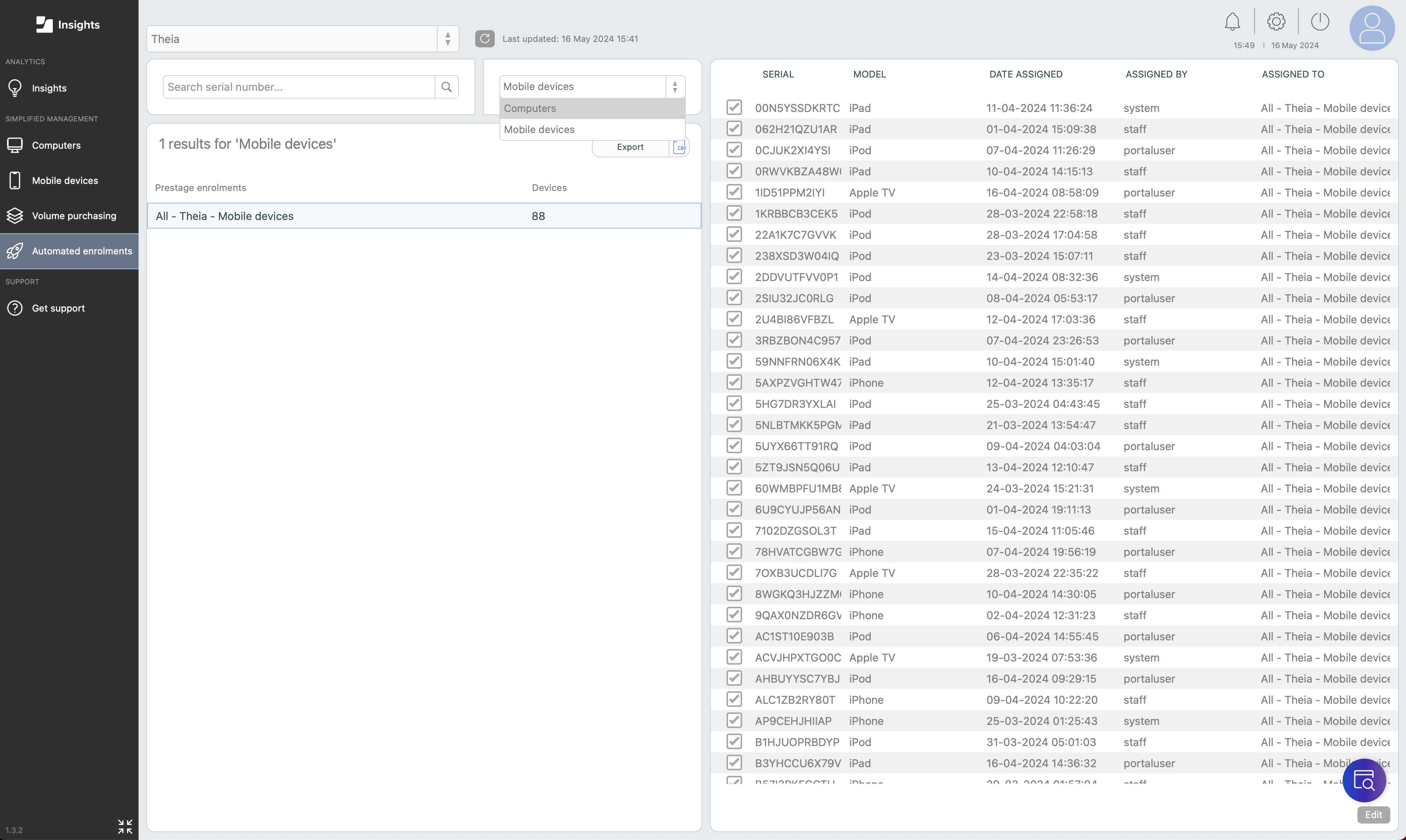
Task: Click date 16-04-2024 08:58:09
Action: (1042, 193)
